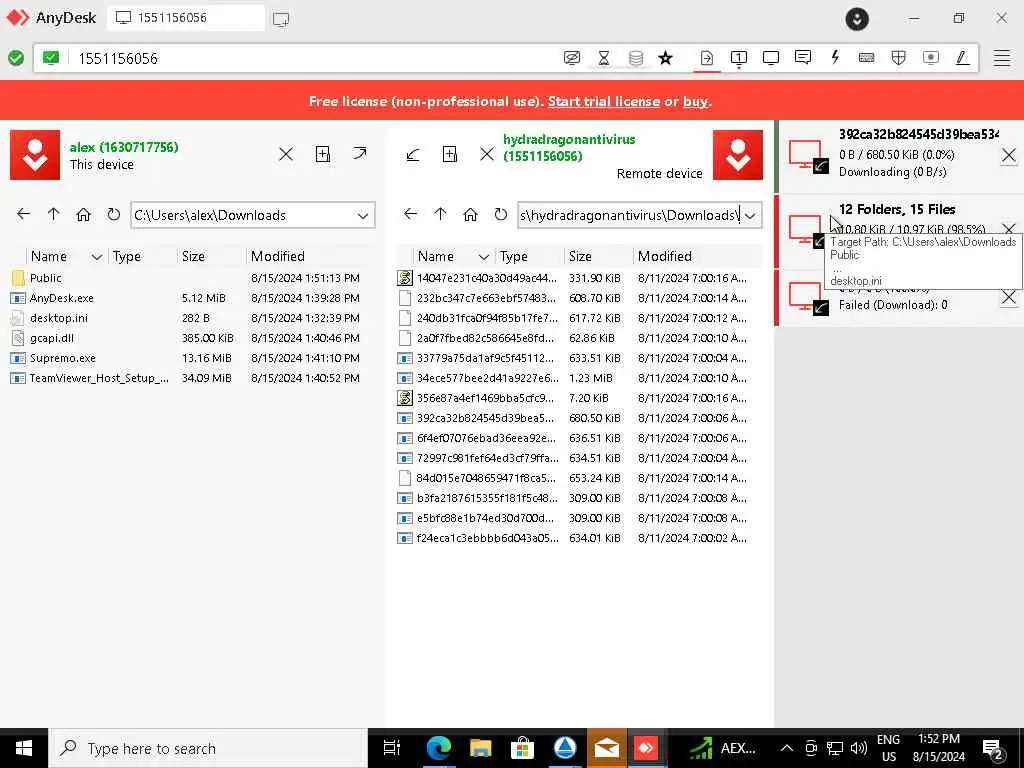This screenshot has width=1024, height=768.
Task: Click the privacy mode crossed-eye monitor icon
Action: 571,58
